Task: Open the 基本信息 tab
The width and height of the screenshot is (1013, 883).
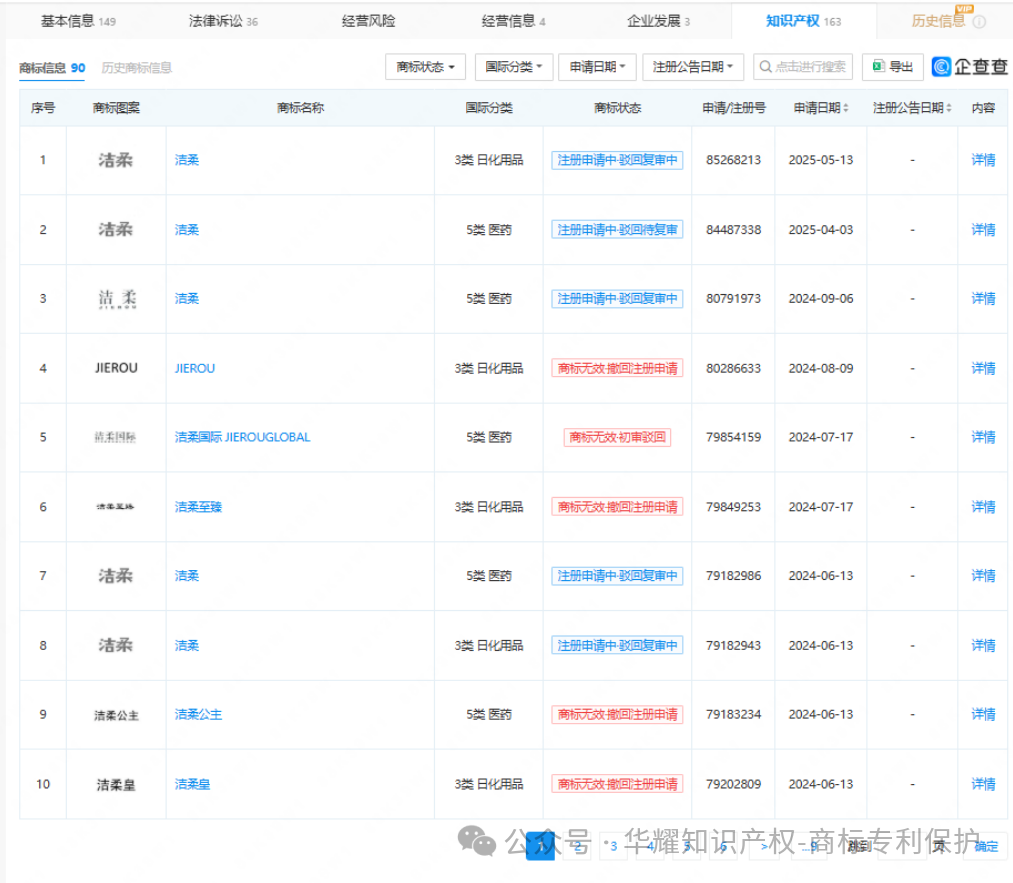Action: coord(78,21)
